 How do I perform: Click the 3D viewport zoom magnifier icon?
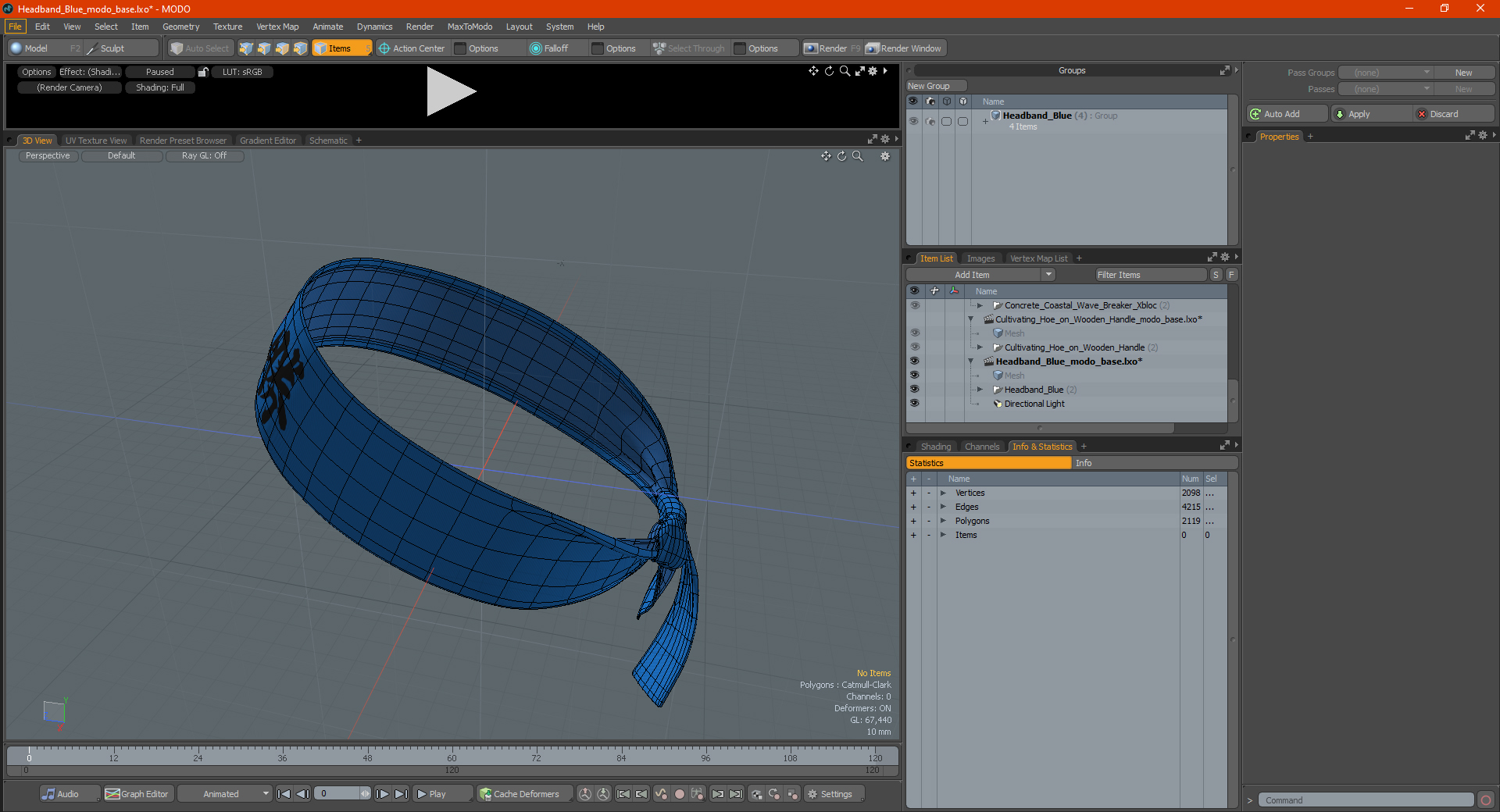[858, 156]
